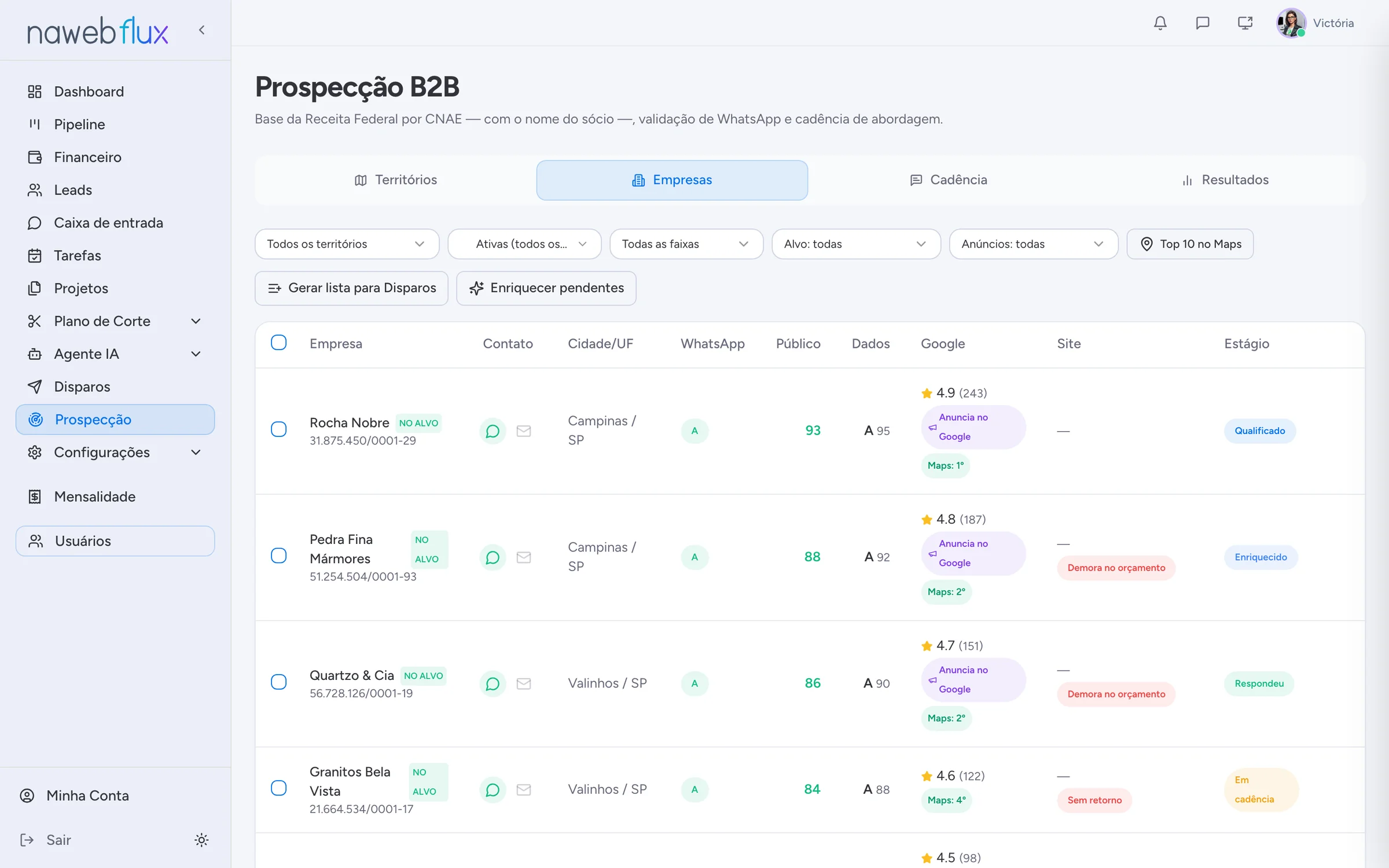
Task: Toggle Top 10 no Maps filter
Action: [1190, 244]
